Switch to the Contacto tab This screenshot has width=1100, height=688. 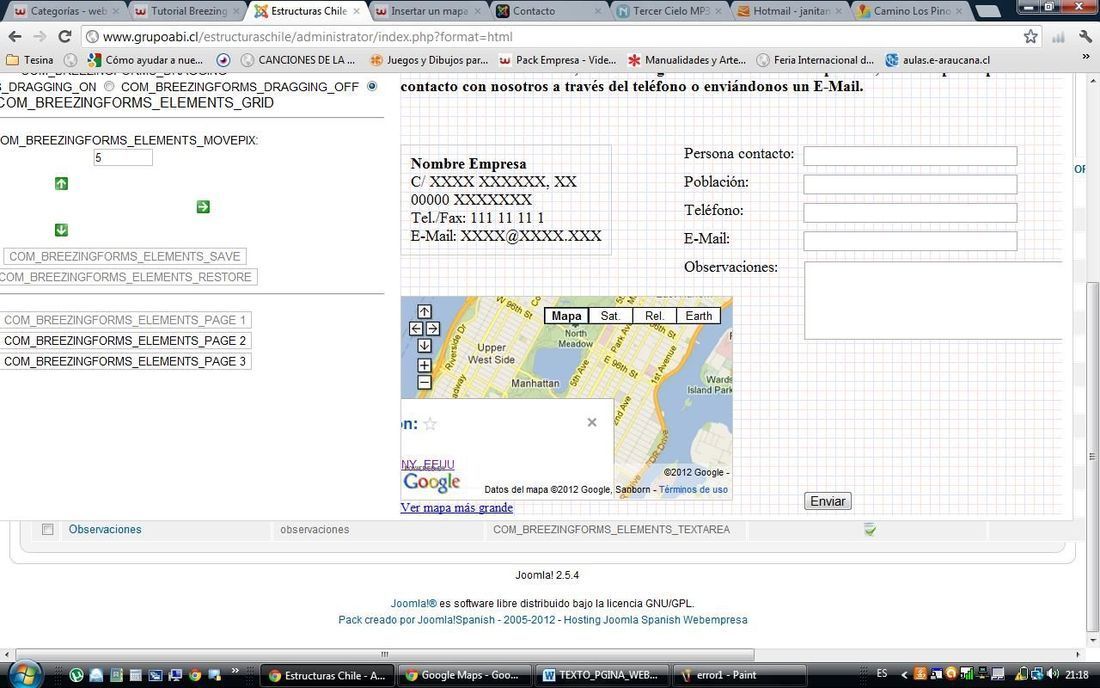547,11
